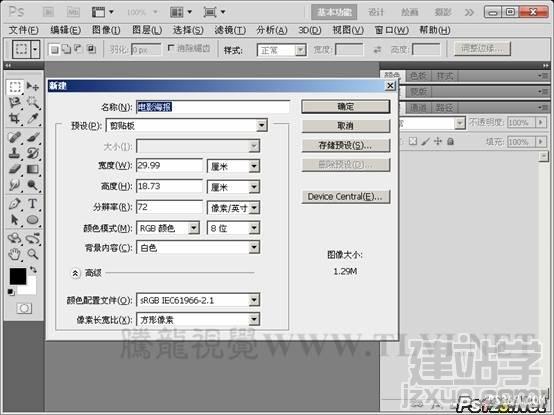
Task: Click the Device Central button
Action: [x=346, y=197]
